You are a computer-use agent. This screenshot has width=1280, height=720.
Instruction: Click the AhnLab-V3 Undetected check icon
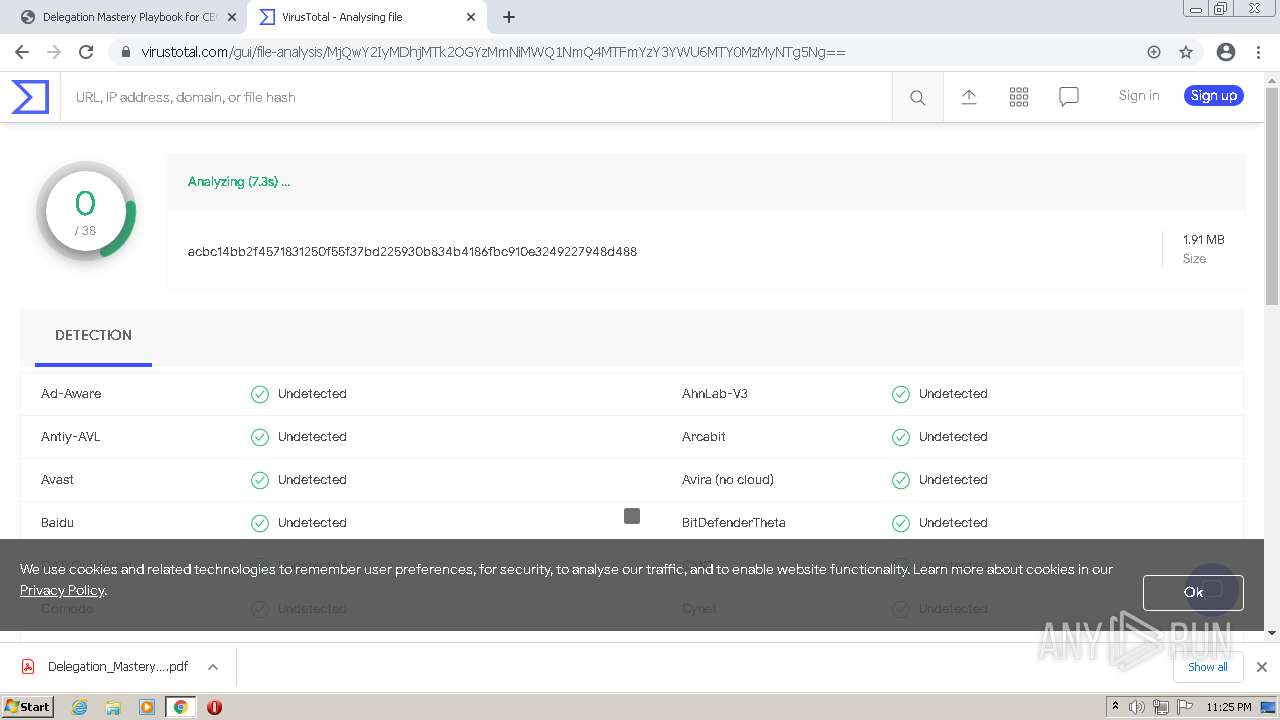(x=901, y=394)
